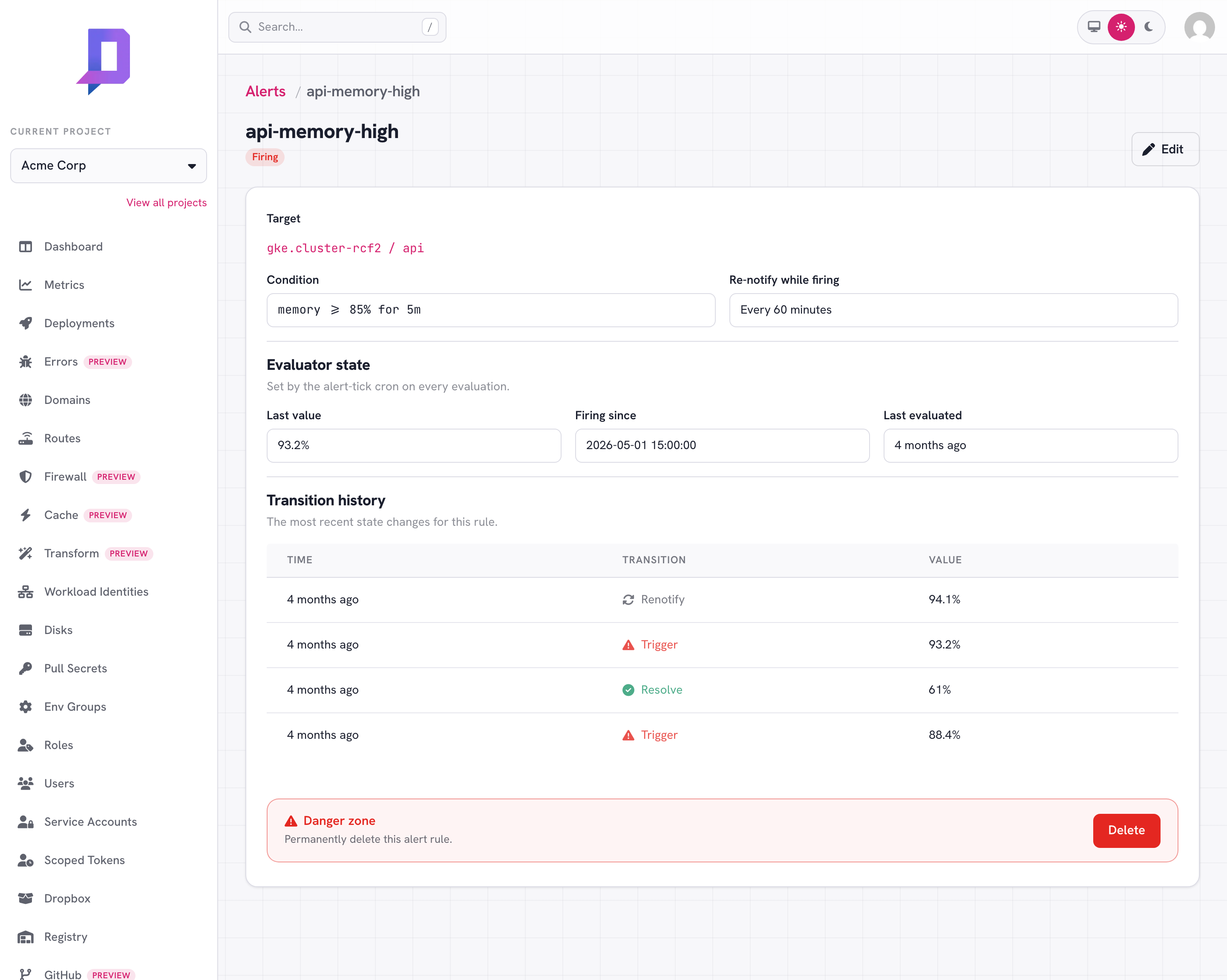The height and width of the screenshot is (980, 1227).
Task: Click the Search input field
Action: (337, 27)
